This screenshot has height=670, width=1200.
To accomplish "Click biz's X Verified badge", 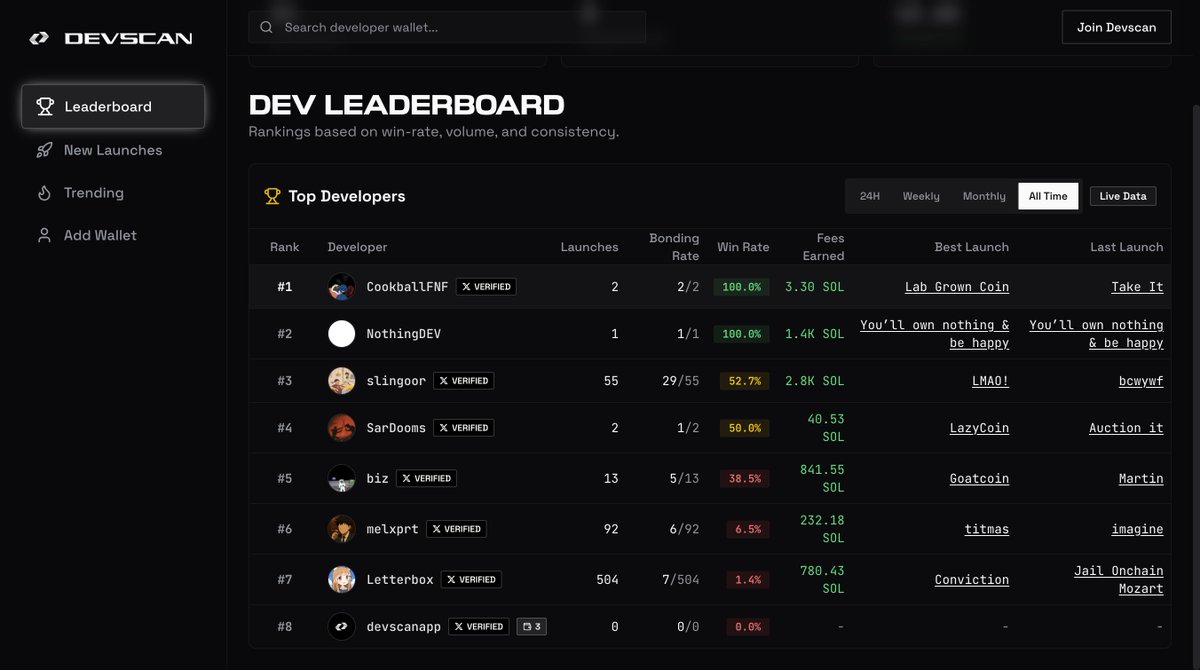I will point(427,478).
